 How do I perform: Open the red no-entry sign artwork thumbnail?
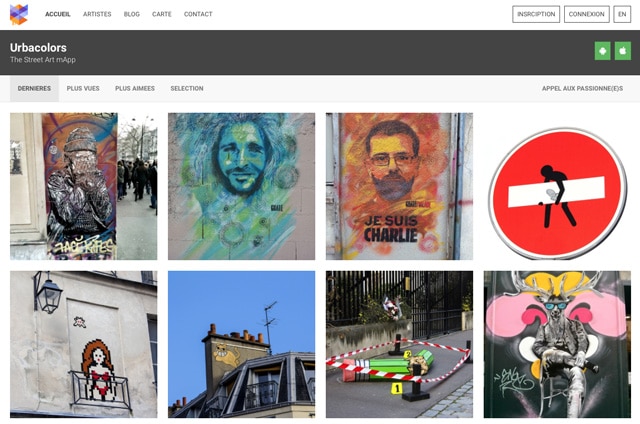557,186
